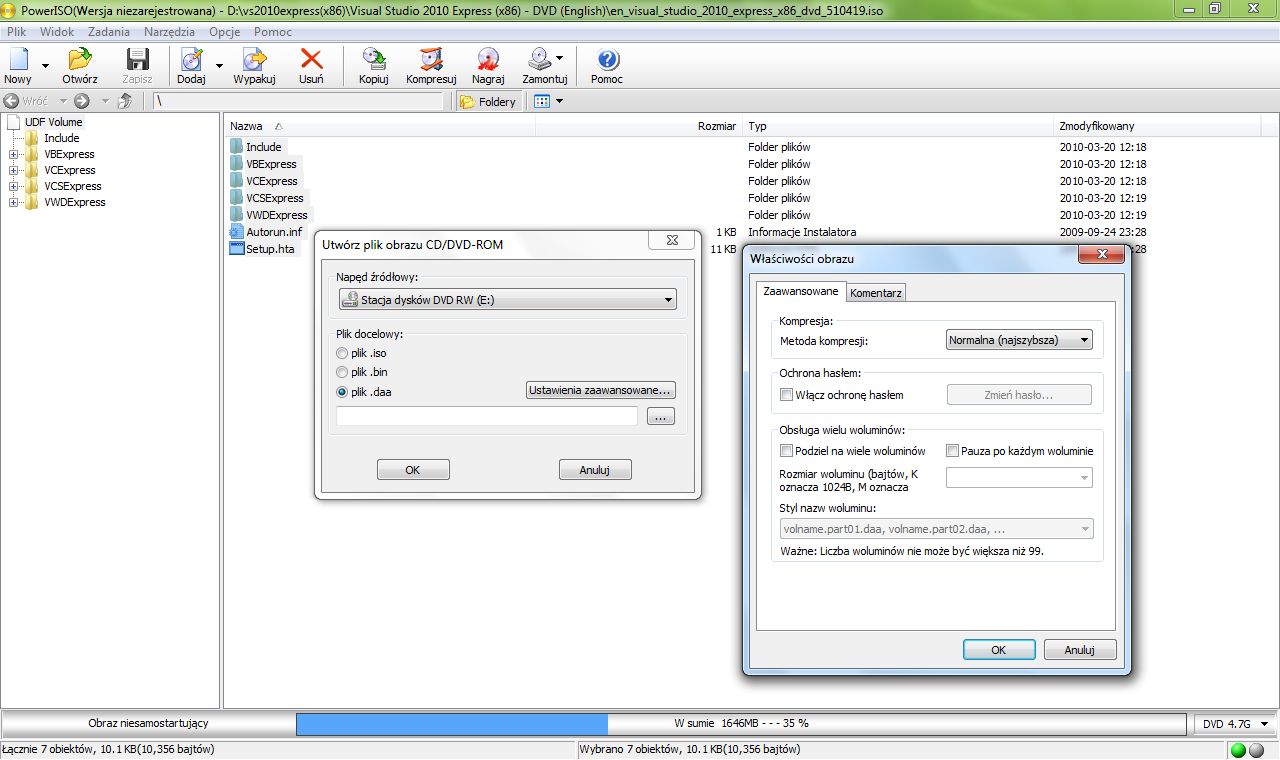Open the dropdown arrow next to Dodaj
Screen dimensions: 1280x760
(219, 66)
